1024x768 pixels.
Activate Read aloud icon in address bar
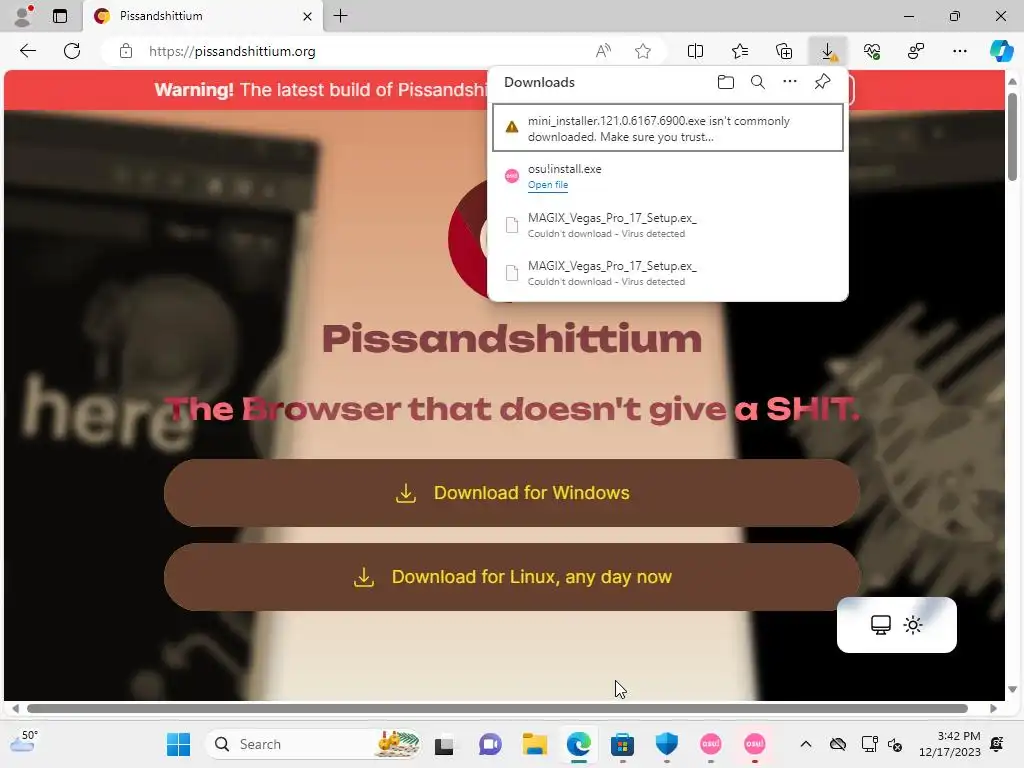(x=603, y=51)
